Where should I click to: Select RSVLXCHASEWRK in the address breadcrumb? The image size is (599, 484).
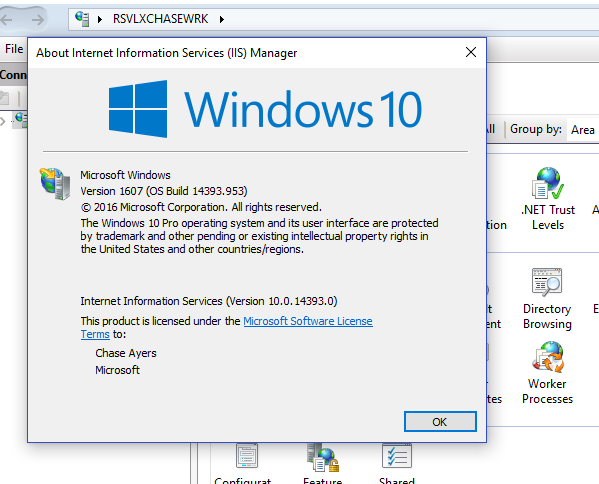coord(160,19)
